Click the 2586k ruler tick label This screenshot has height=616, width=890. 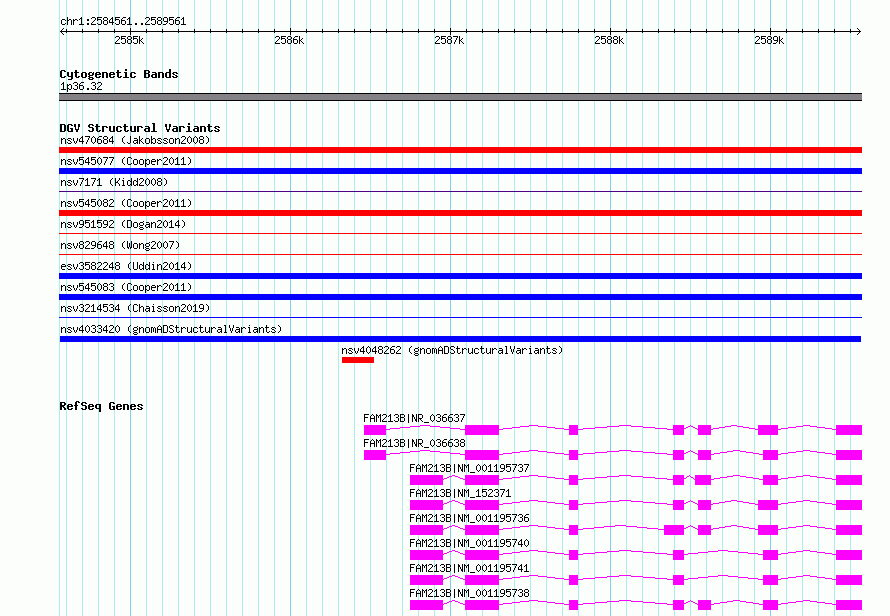pos(289,40)
